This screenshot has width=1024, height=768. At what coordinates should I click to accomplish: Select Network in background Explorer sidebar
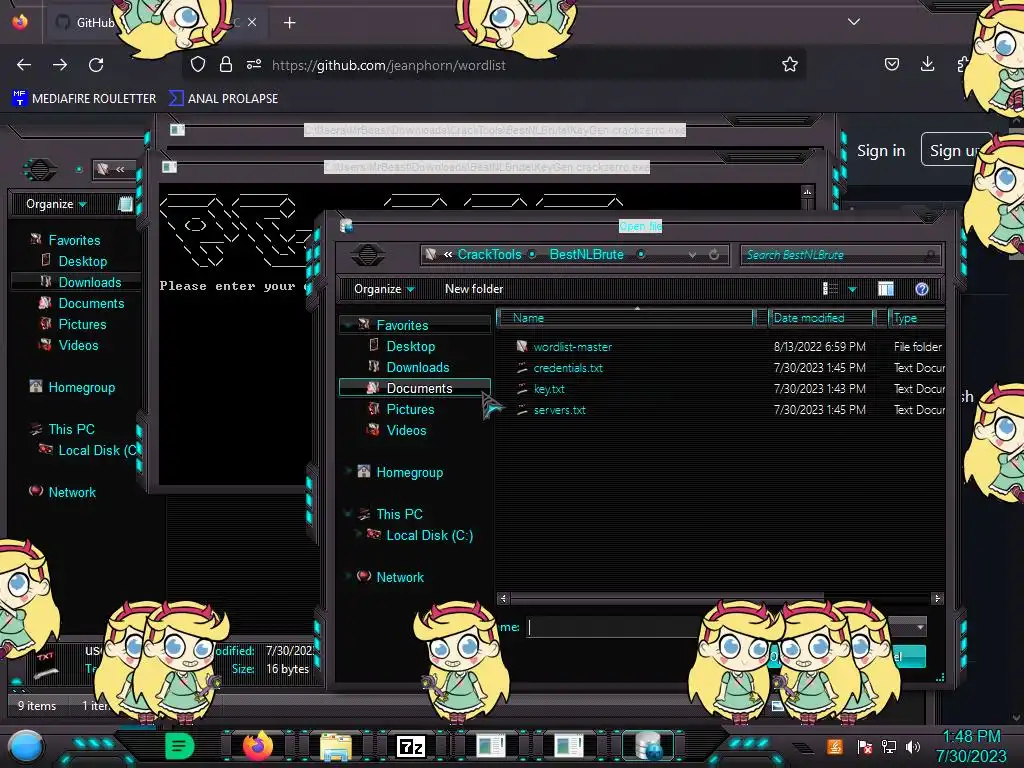point(72,492)
